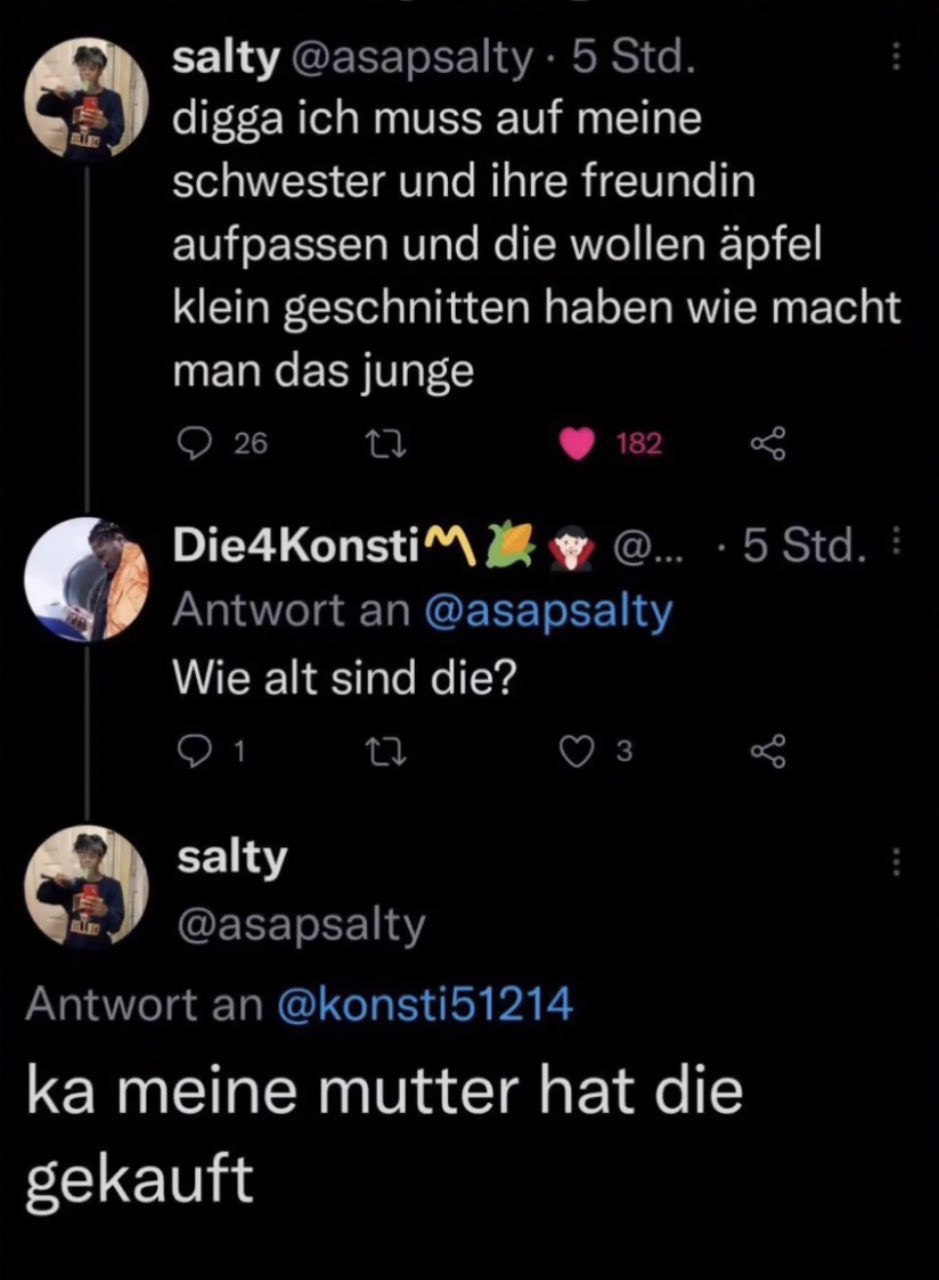939x1280 pixels.
Task: Click salty's name on the bottom tweet
Action: click(x=231, y=859)
